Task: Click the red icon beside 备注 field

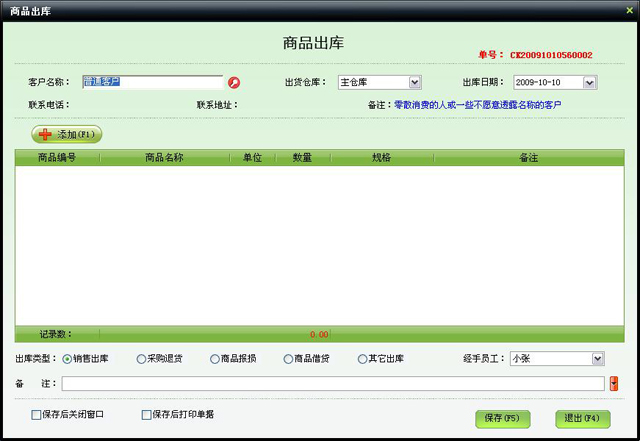Action: click(x=614, y=383)
